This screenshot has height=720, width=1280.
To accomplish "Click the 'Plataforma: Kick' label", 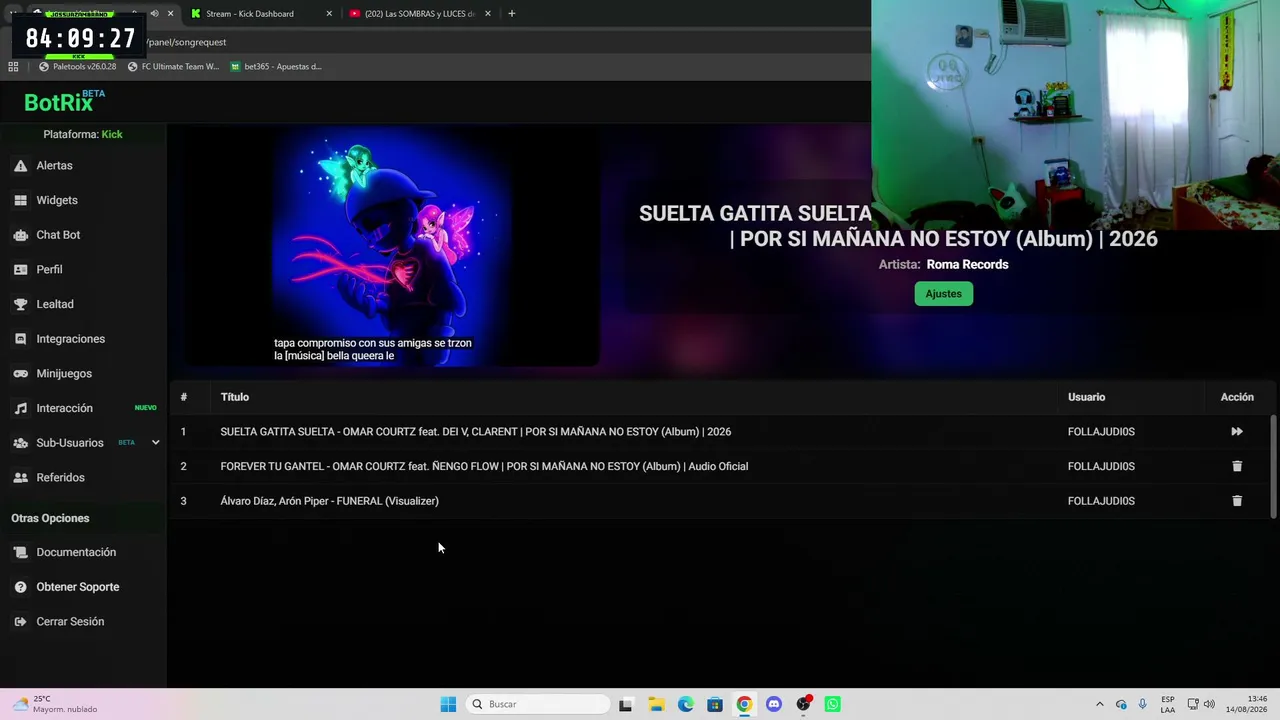I will (x=83, y=134).
